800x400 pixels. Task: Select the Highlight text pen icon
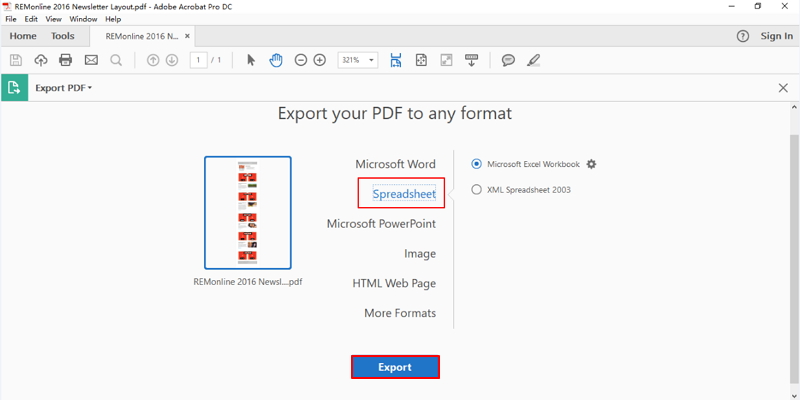533,60
